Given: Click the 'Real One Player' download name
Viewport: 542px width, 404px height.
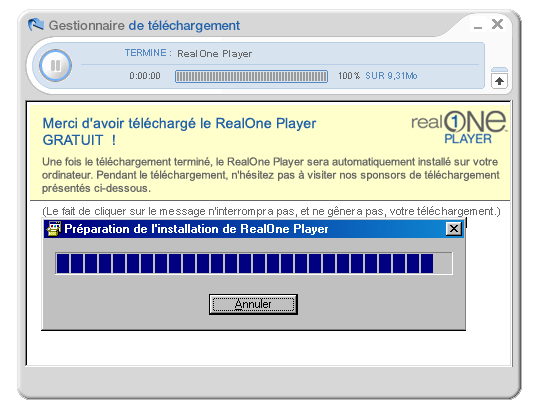Looking at the screenshot, I should 214,54.
